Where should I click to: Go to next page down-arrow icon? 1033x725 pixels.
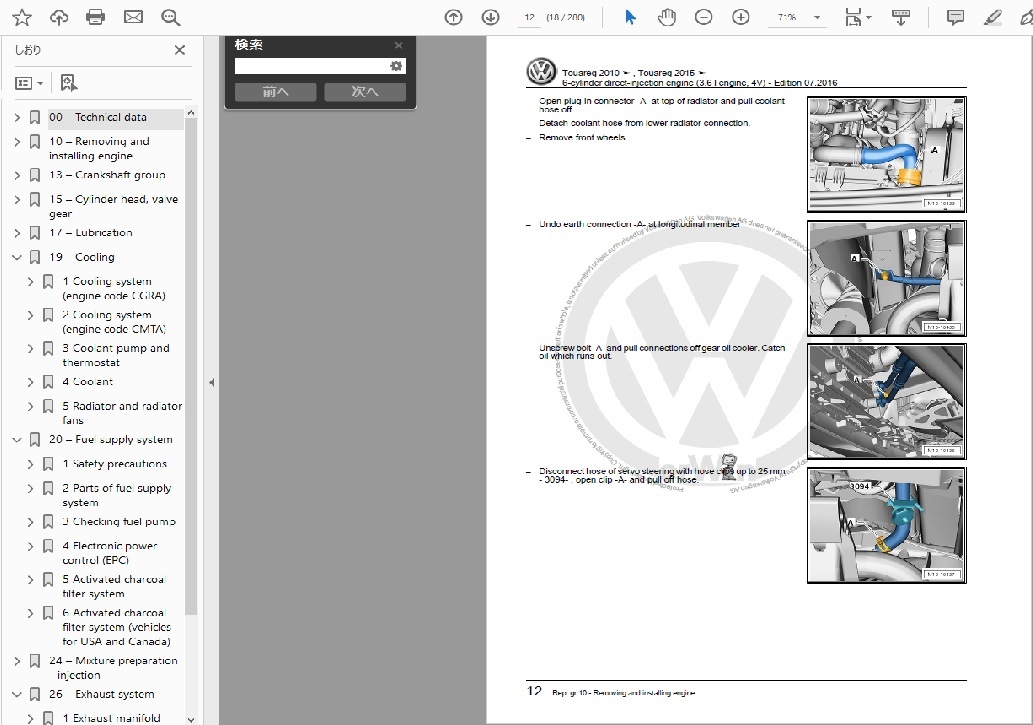point(490,18)
